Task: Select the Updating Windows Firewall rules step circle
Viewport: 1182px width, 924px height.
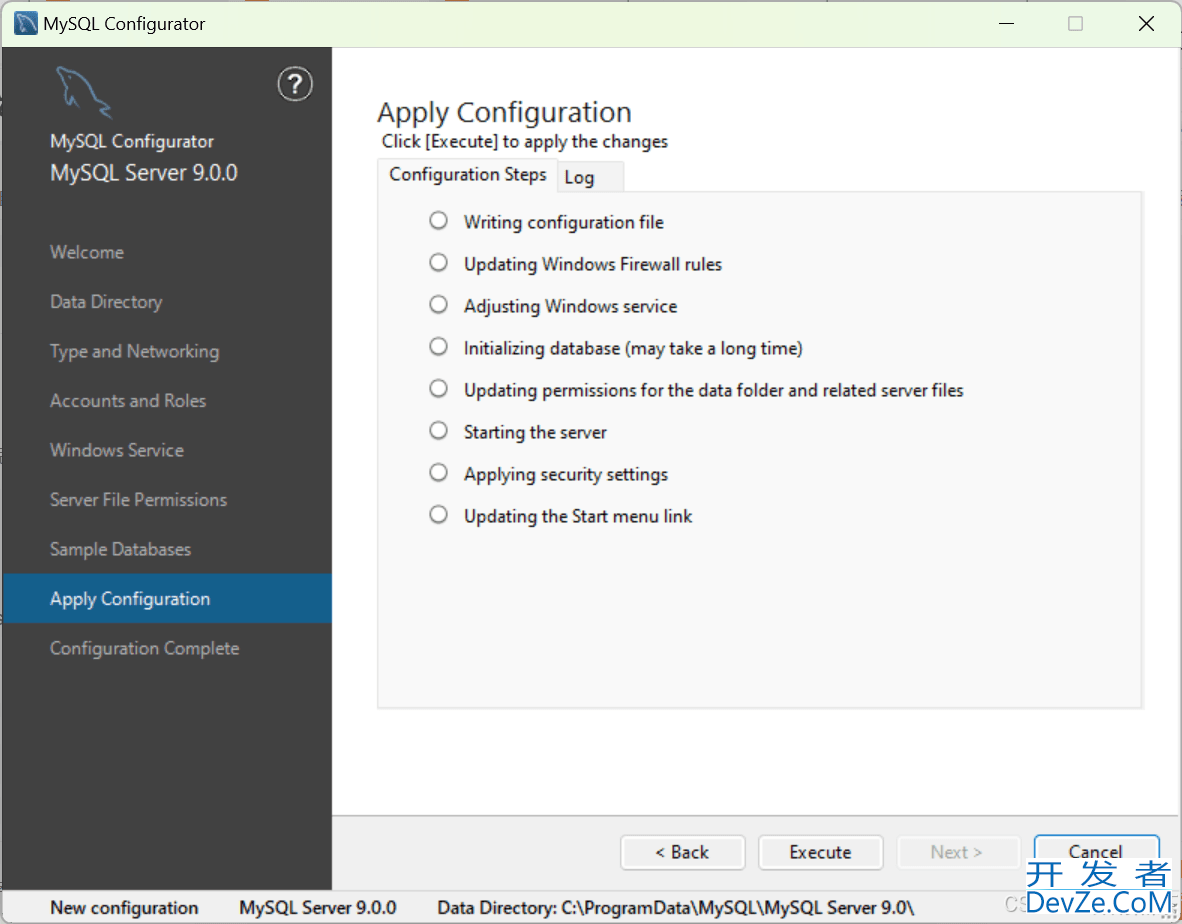Action: click(x=438, y=263)
